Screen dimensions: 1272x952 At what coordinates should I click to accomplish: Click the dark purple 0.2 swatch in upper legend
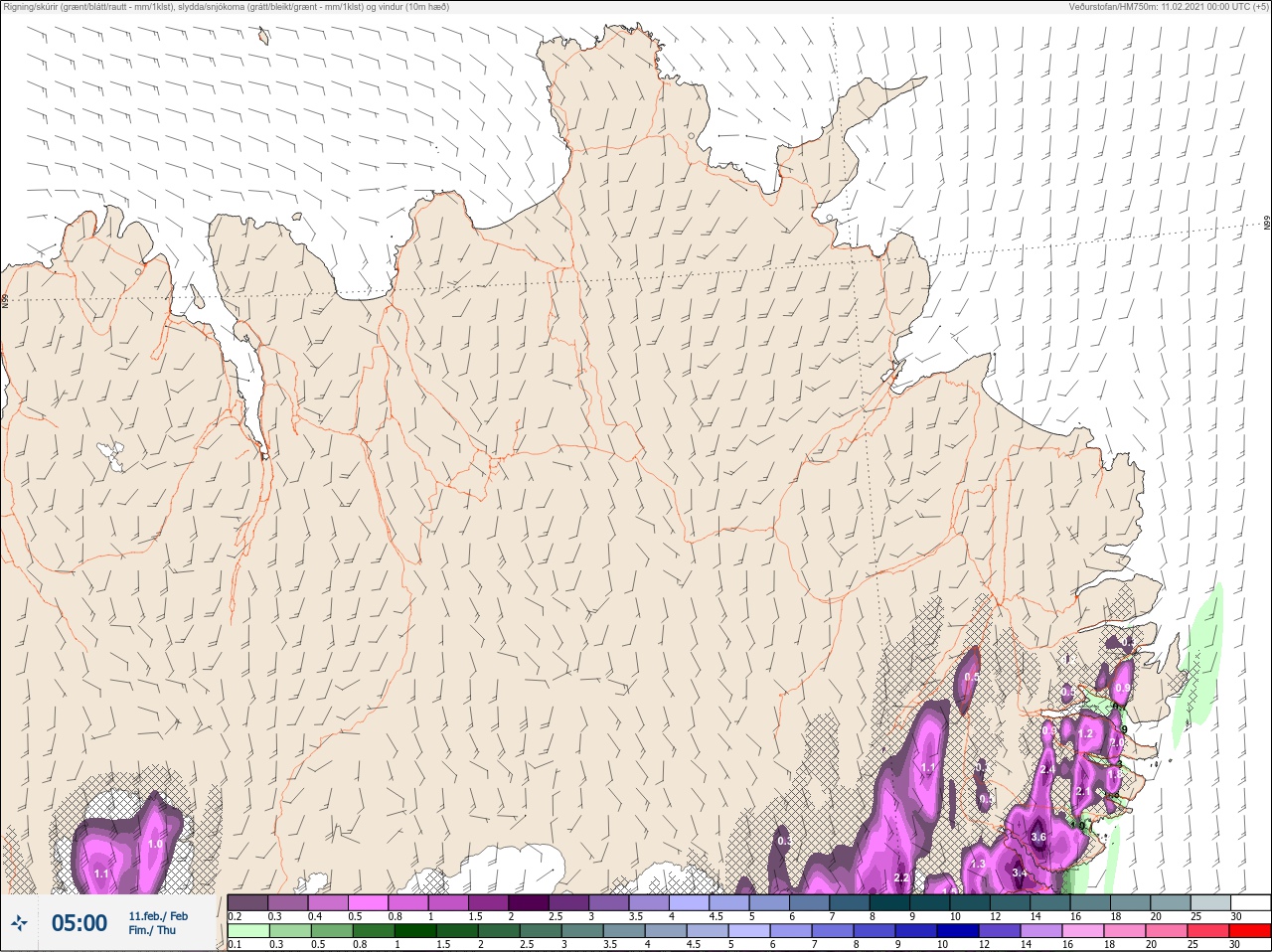247,903
